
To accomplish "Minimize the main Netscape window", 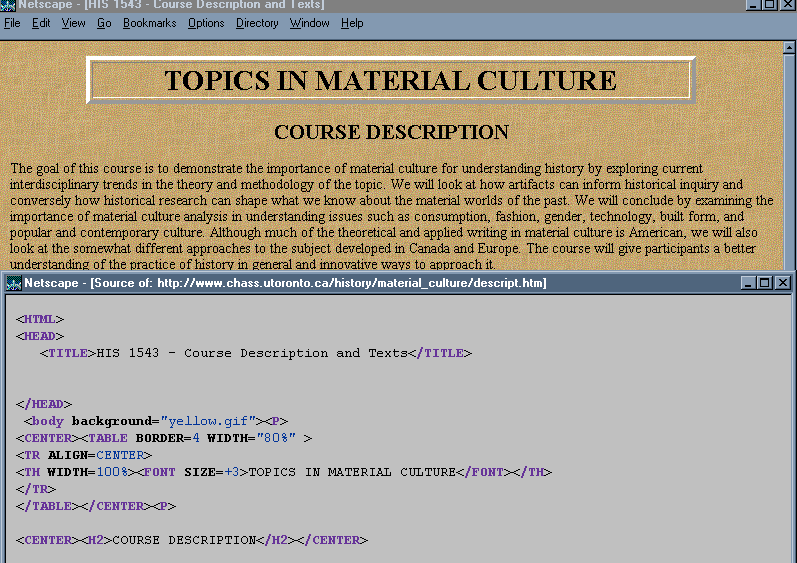I will 755,5.
